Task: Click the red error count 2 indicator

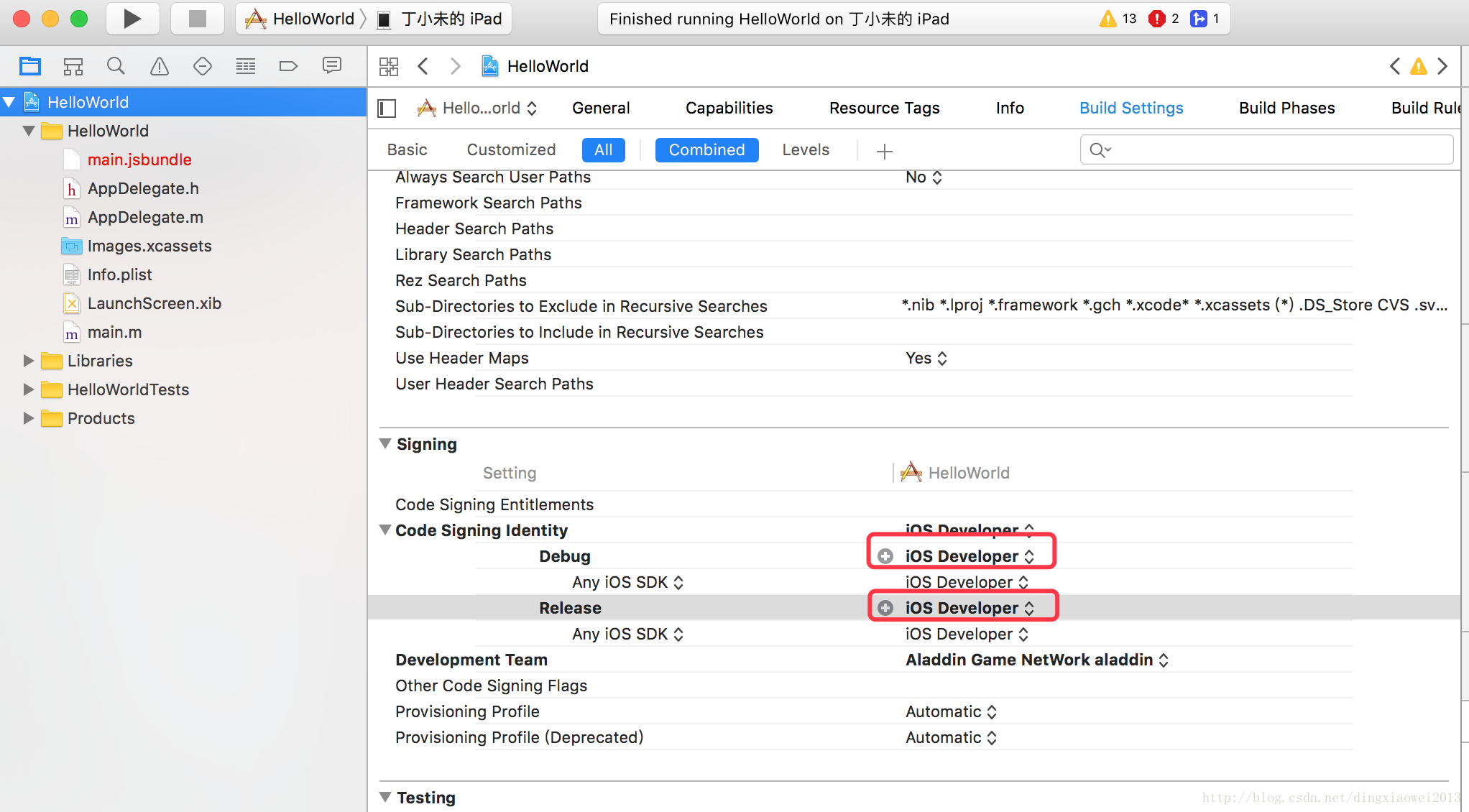Action: click(x=1164, y=19)
